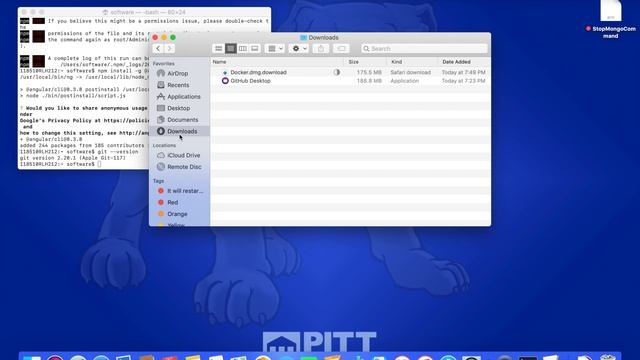640x360 pixels.
Task: Open Desktop folder in sidebar
Action: (178, 108)
